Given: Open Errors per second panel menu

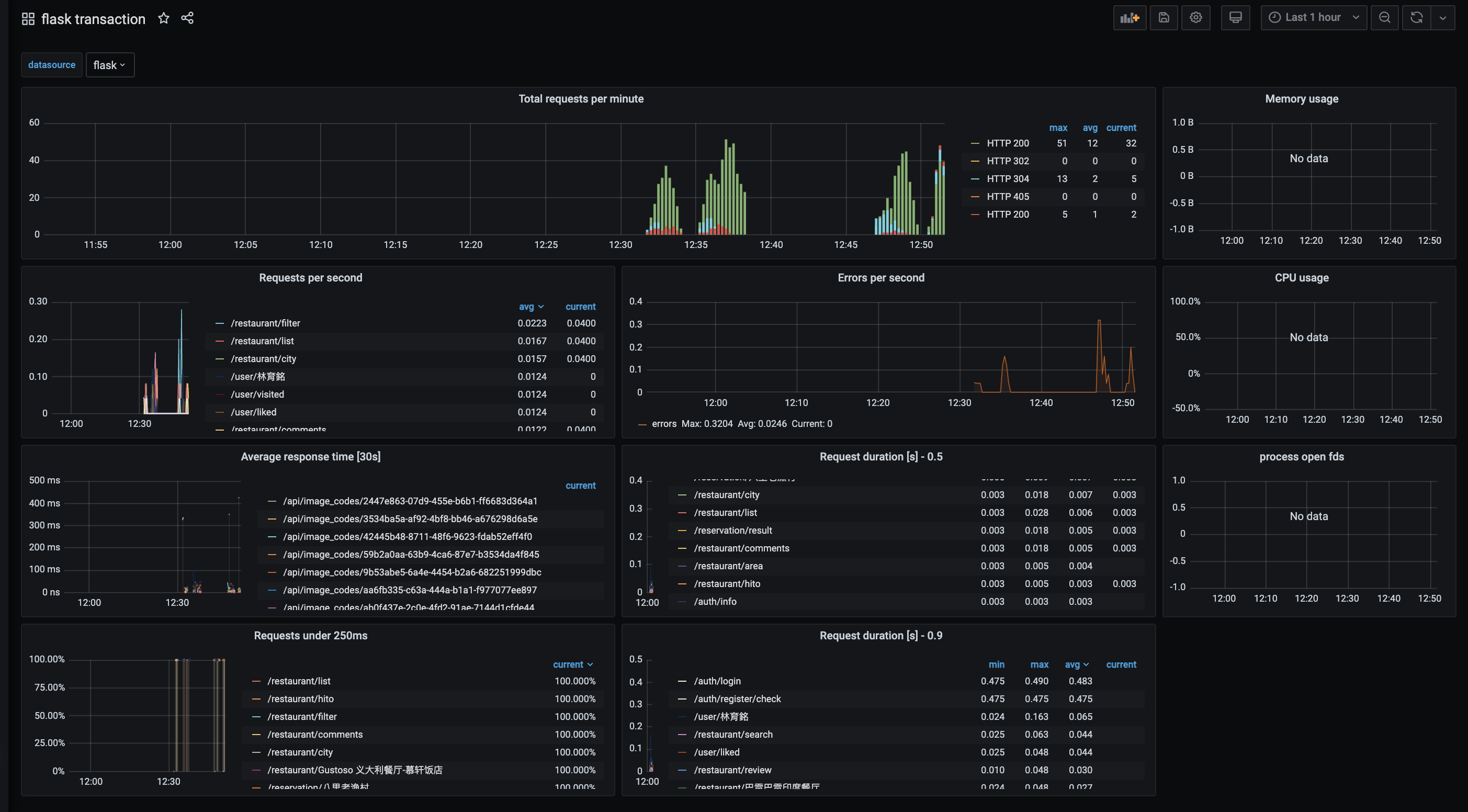Looking at the screenshot, I should click(880, 277).
